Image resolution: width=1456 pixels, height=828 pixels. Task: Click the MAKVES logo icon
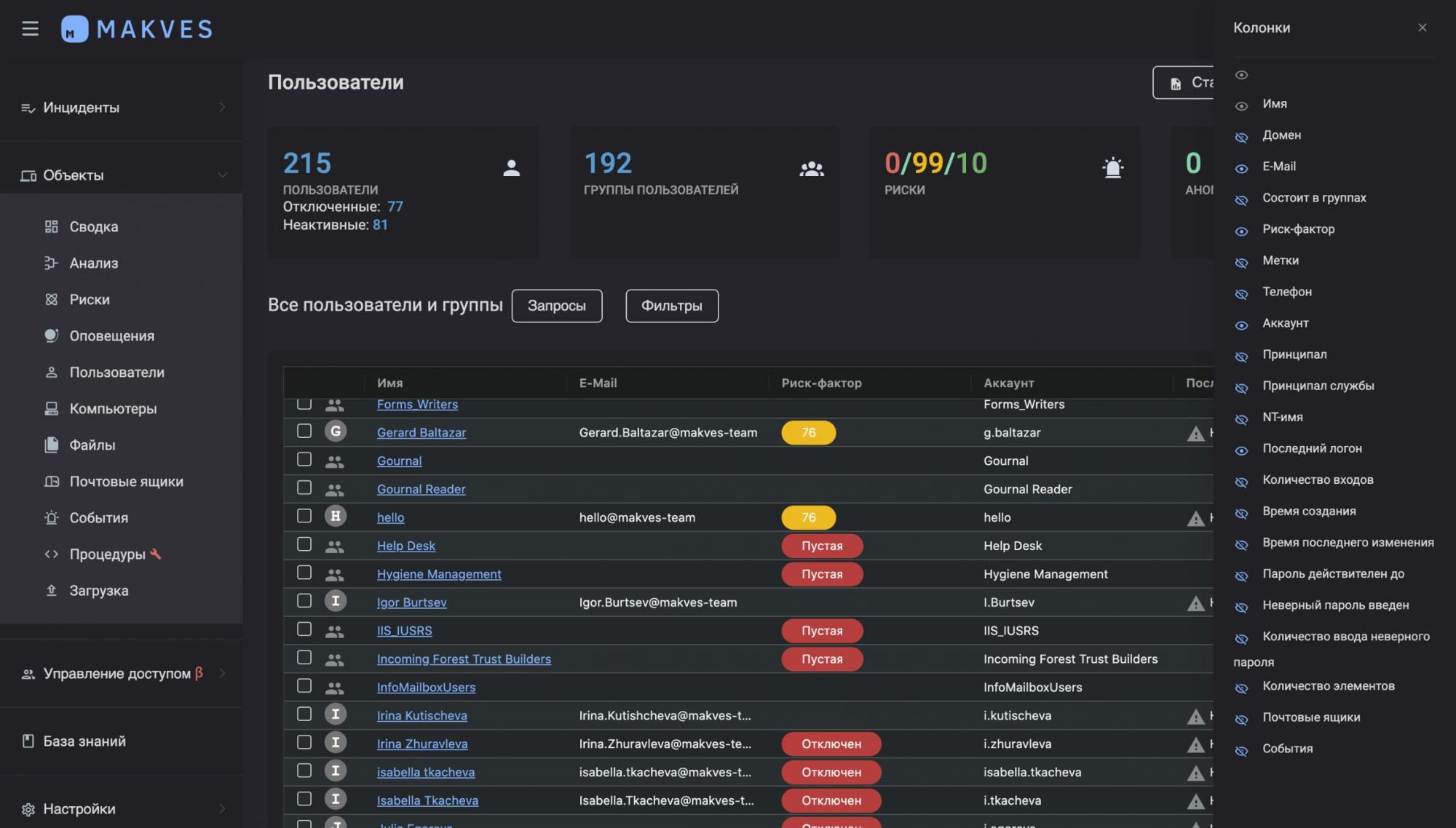tap(74, 29)
